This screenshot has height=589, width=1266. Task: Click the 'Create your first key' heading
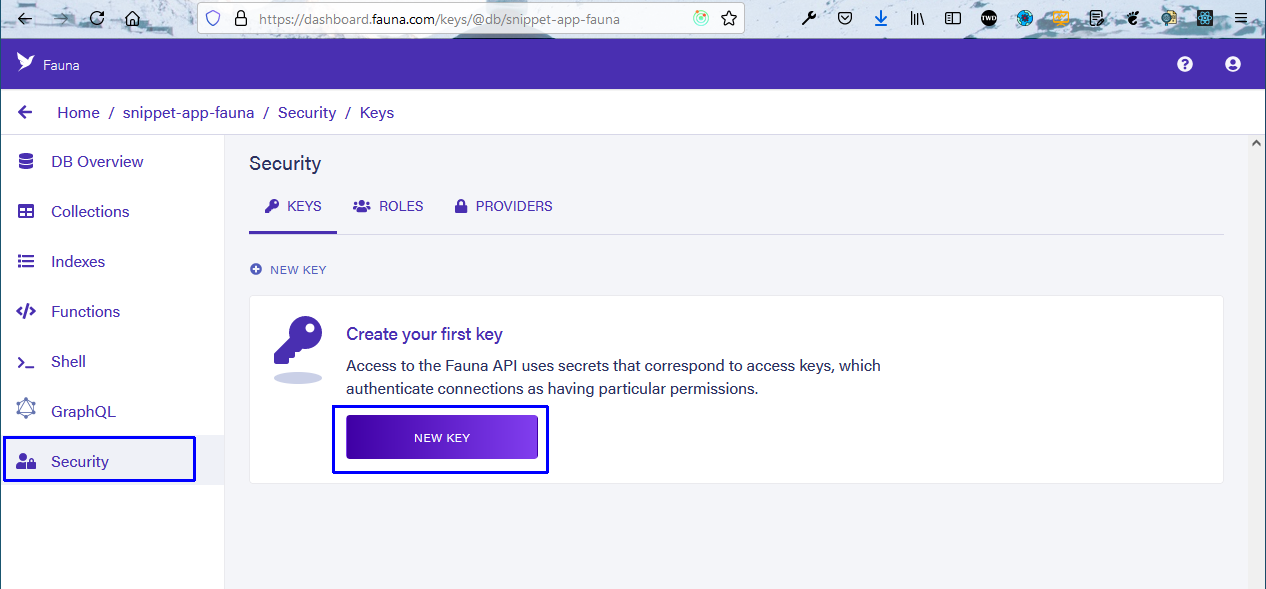click(424, 334)
